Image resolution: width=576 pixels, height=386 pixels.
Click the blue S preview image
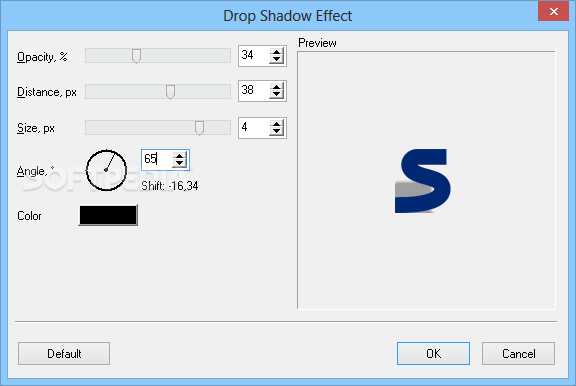coord(423,181)
